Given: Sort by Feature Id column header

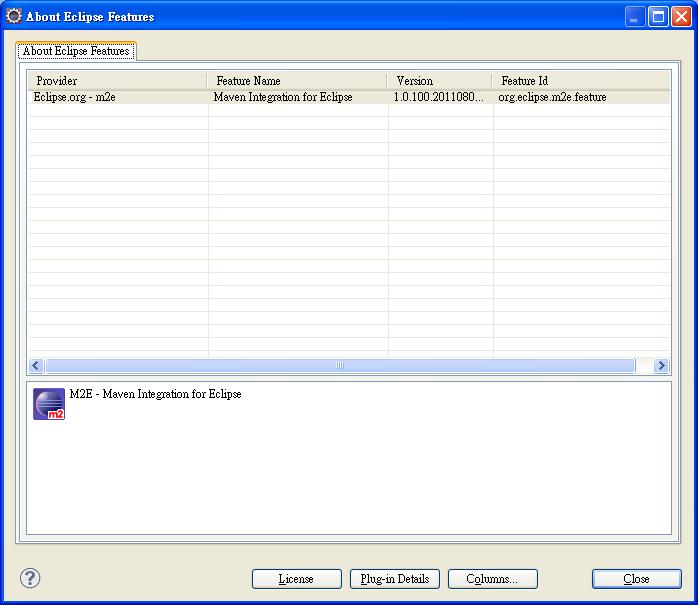Looking at the screenshot, I should [581, 81].
